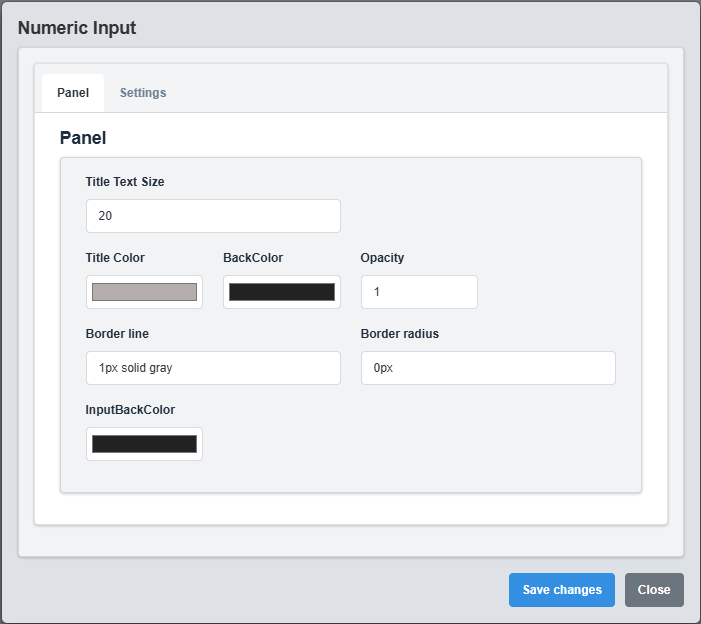
Task: Click the Opacity label
Action: pos(382,258)
